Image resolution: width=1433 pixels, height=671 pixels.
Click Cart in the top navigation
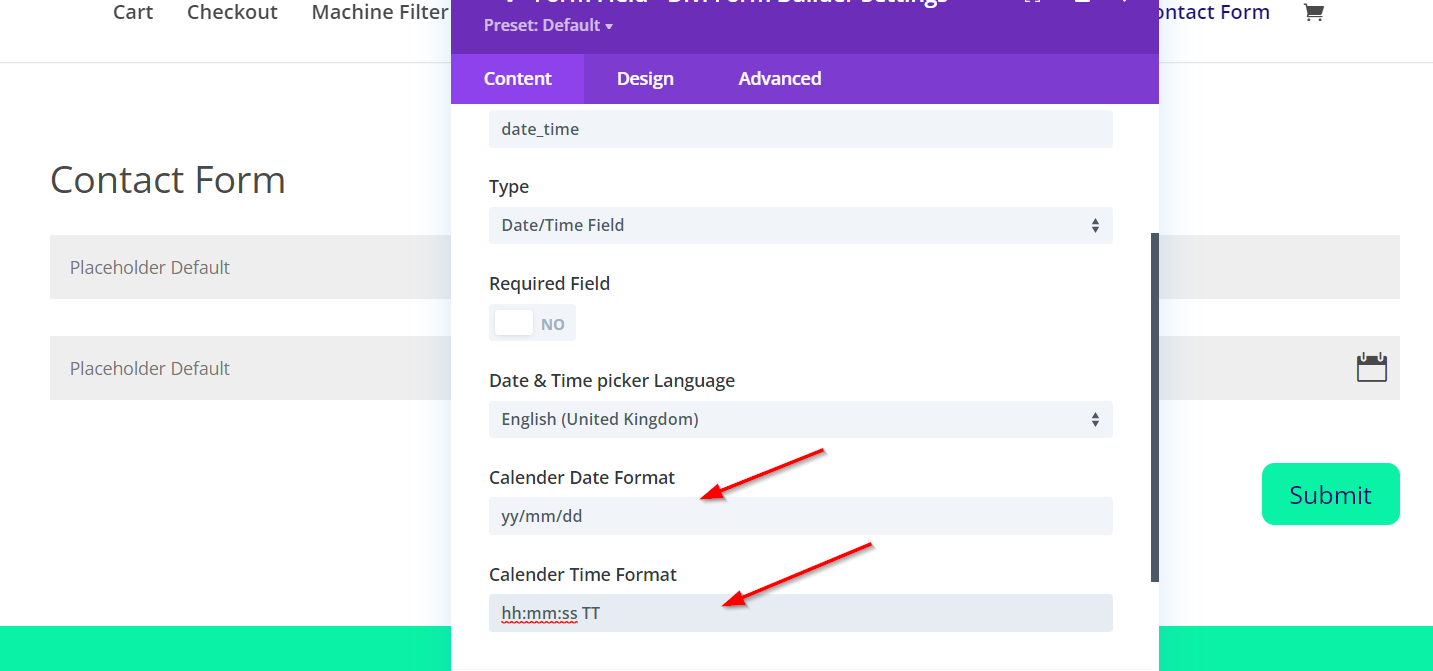133,12
